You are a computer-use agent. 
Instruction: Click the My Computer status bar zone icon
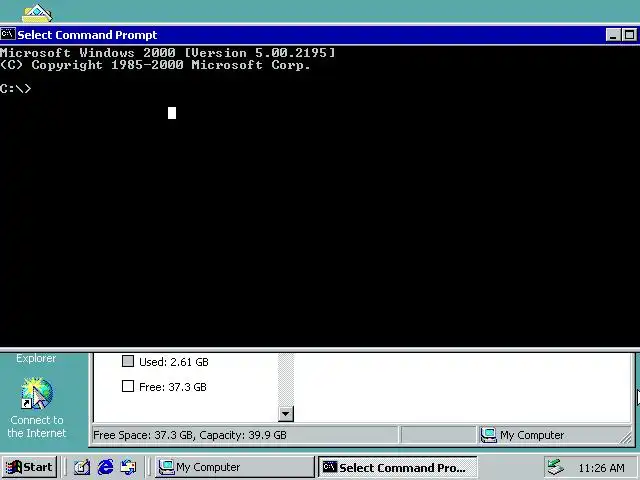489,435
